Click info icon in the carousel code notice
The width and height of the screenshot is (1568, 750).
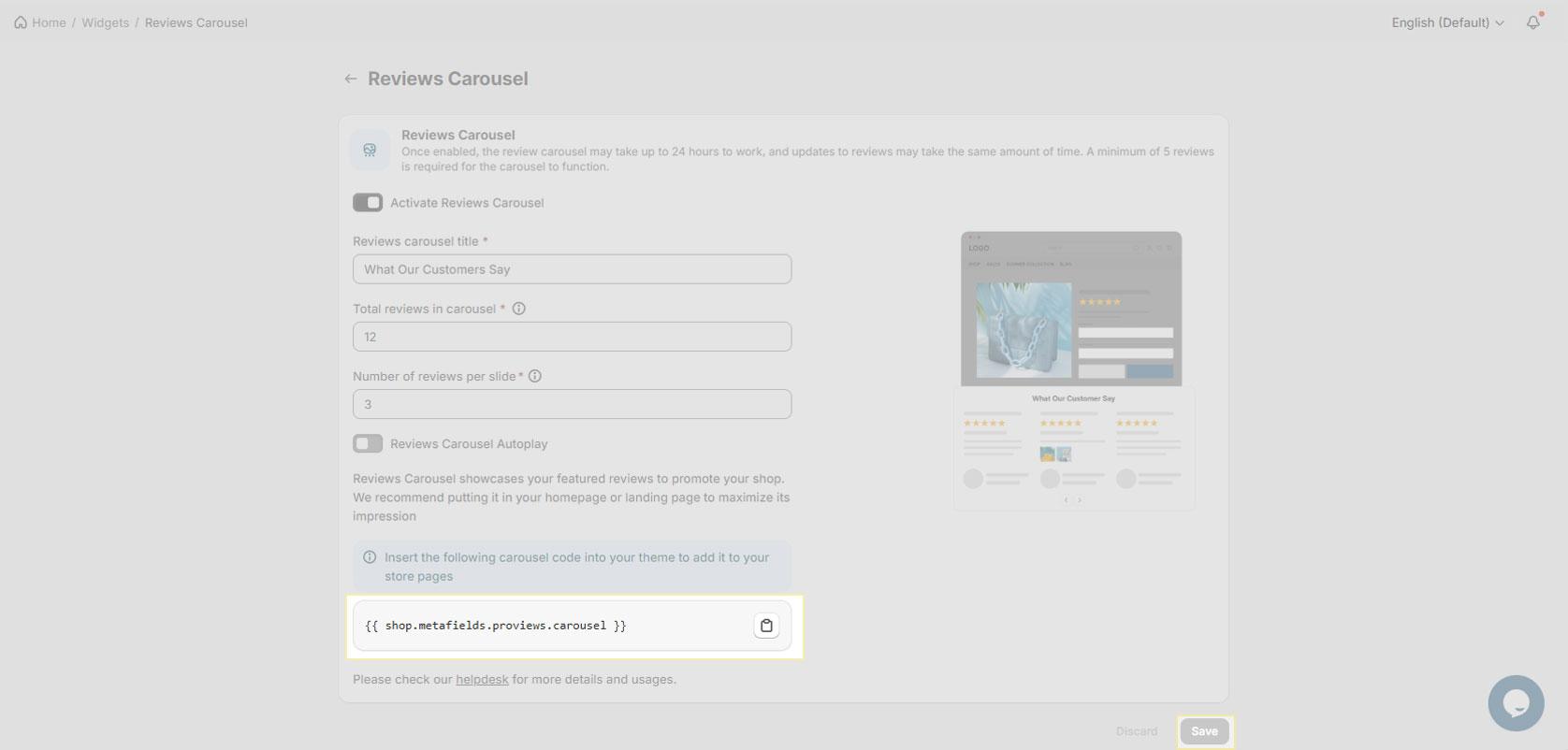click(370, 557)
